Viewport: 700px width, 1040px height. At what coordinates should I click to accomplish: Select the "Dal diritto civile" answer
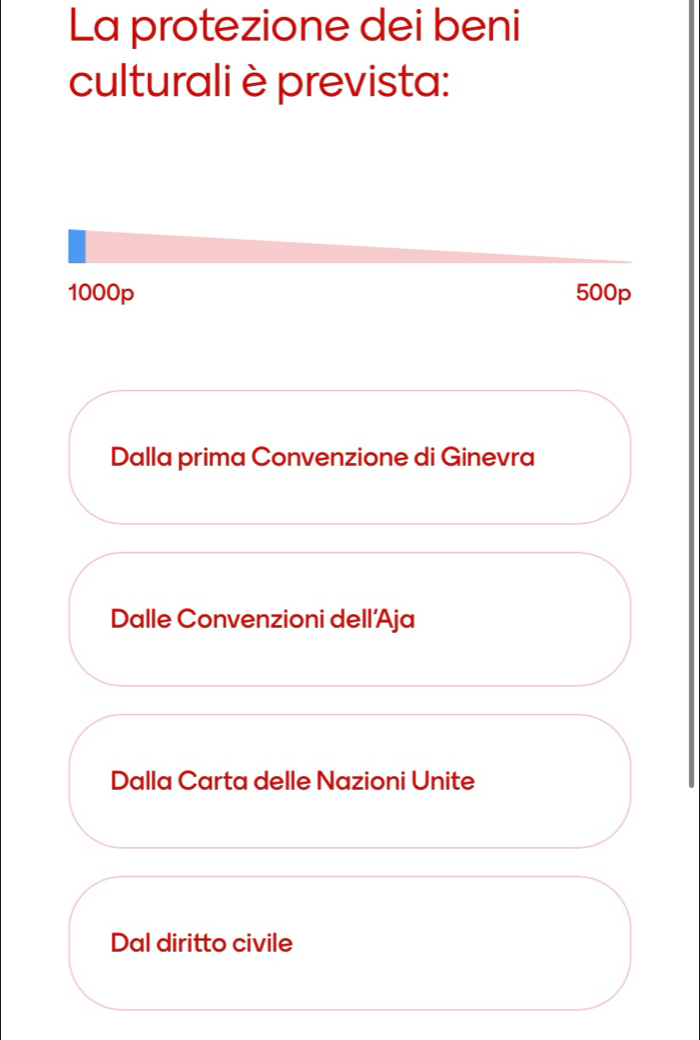click(350, 943)
